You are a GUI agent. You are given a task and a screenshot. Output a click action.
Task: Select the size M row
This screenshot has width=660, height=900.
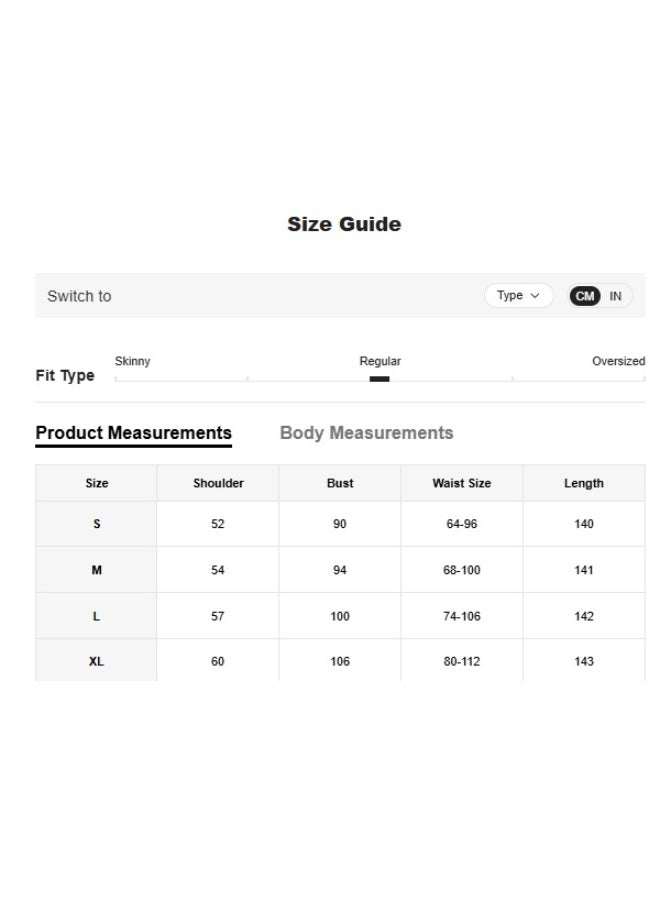pyautogui.click(x=97, y=570)
